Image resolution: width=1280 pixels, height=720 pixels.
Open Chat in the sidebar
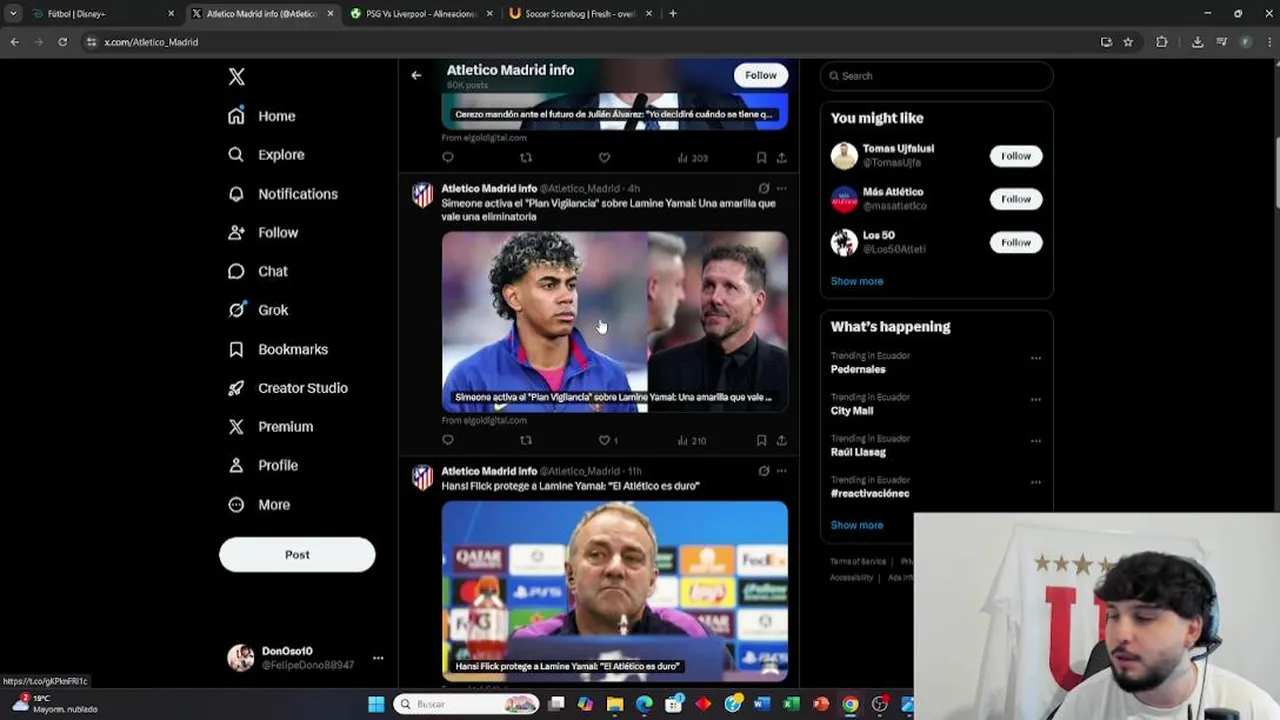258,271
